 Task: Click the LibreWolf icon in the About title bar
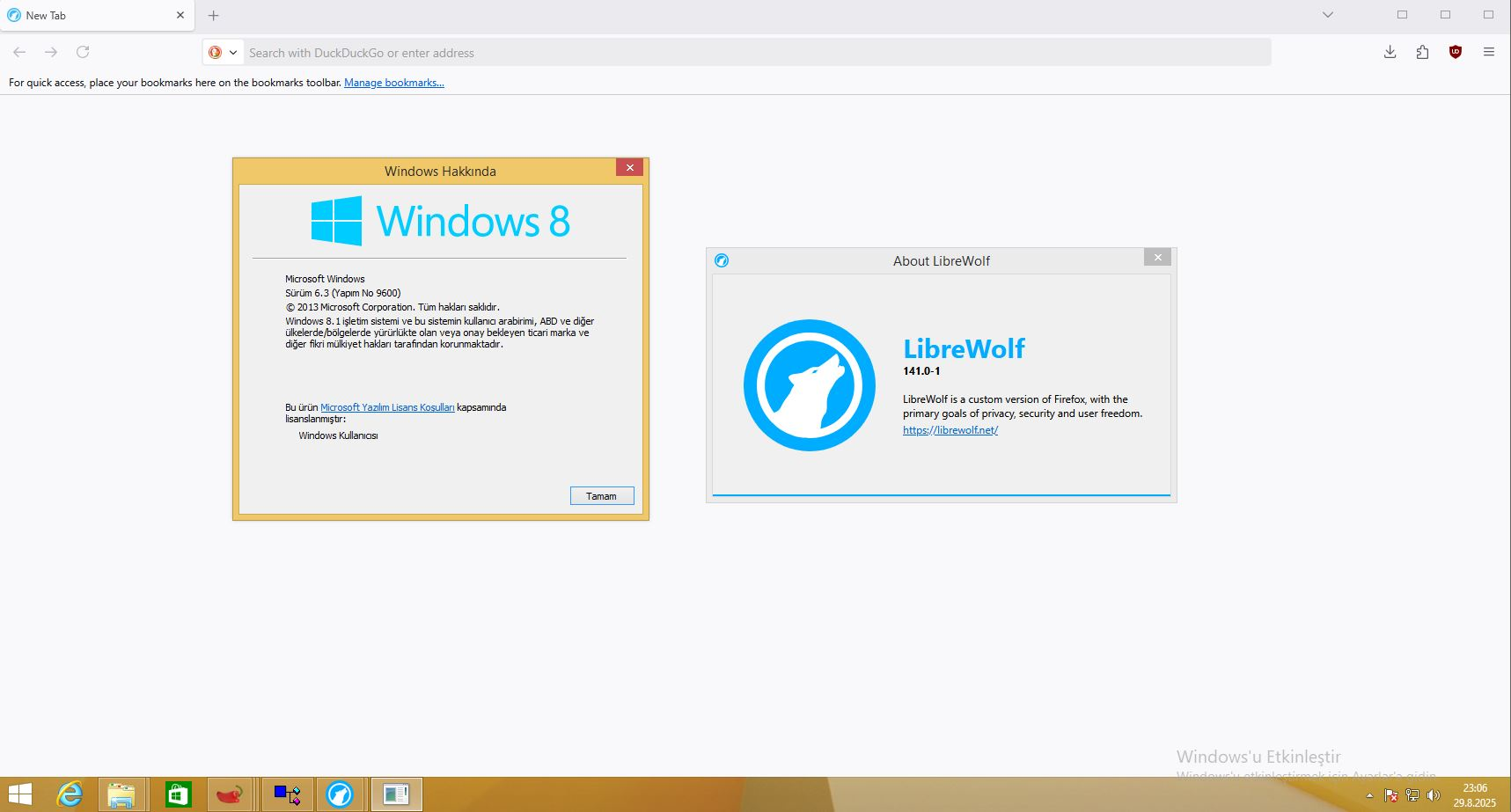[722, 260]
